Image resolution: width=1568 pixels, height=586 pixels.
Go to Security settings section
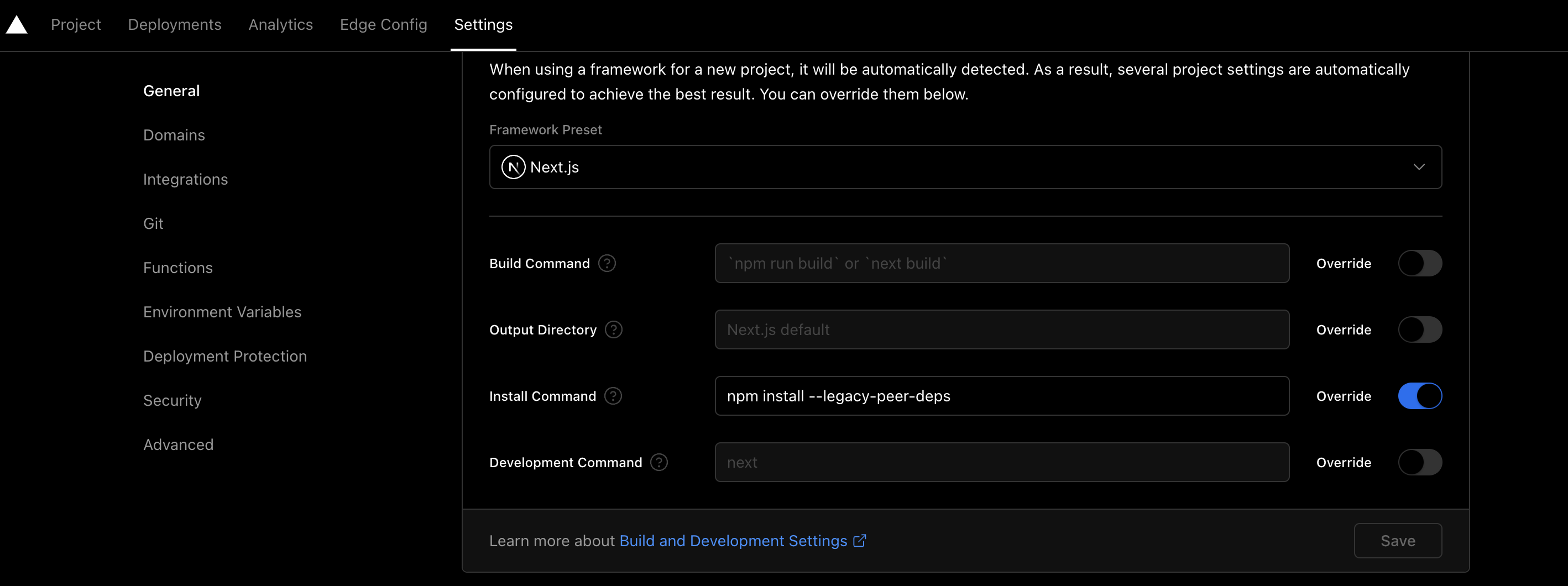click(x=173, y=400)
